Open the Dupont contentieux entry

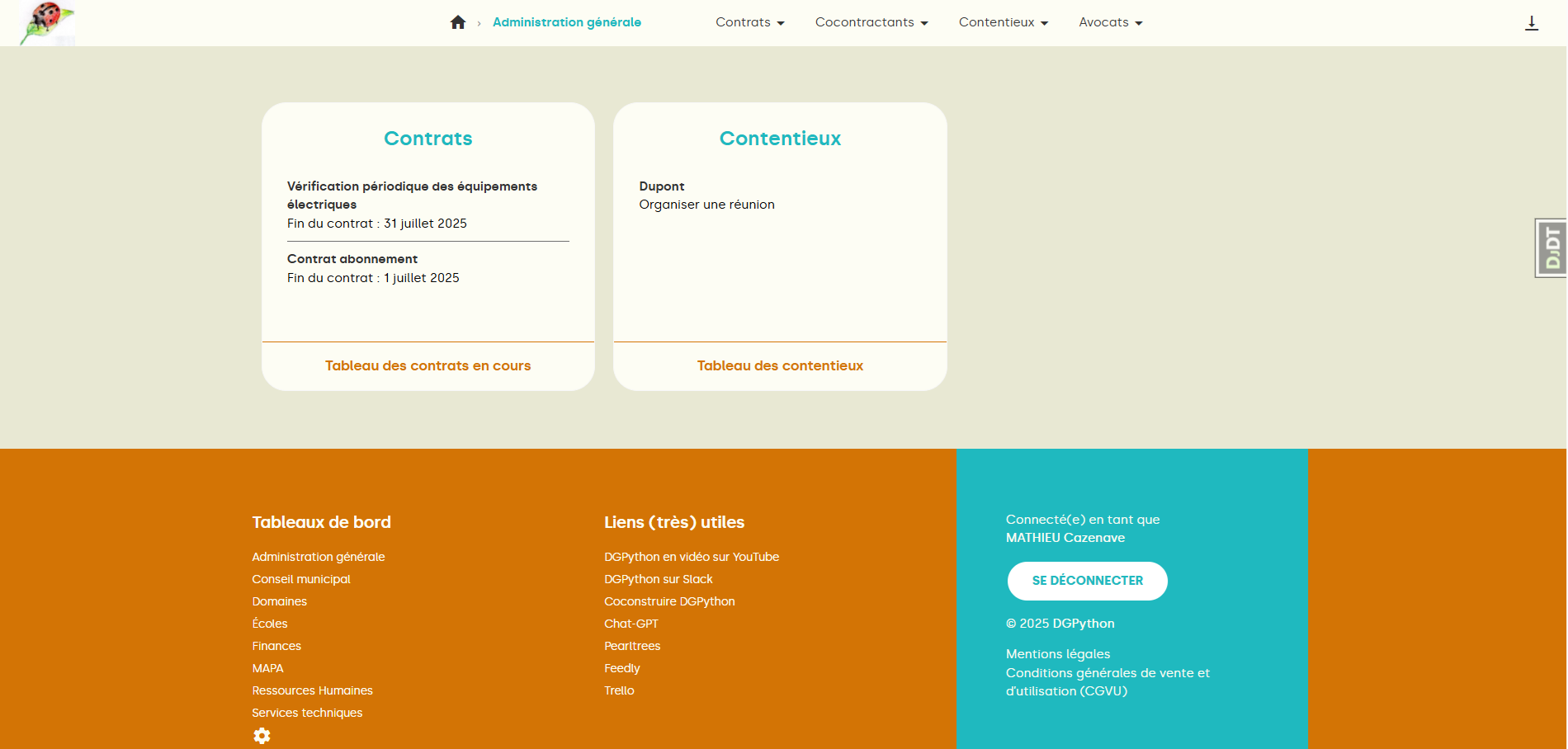(662, 186)
